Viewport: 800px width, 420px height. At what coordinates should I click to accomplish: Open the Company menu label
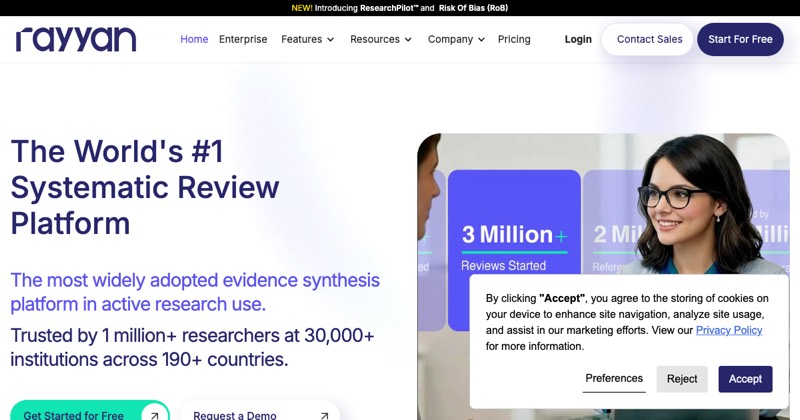450,39
